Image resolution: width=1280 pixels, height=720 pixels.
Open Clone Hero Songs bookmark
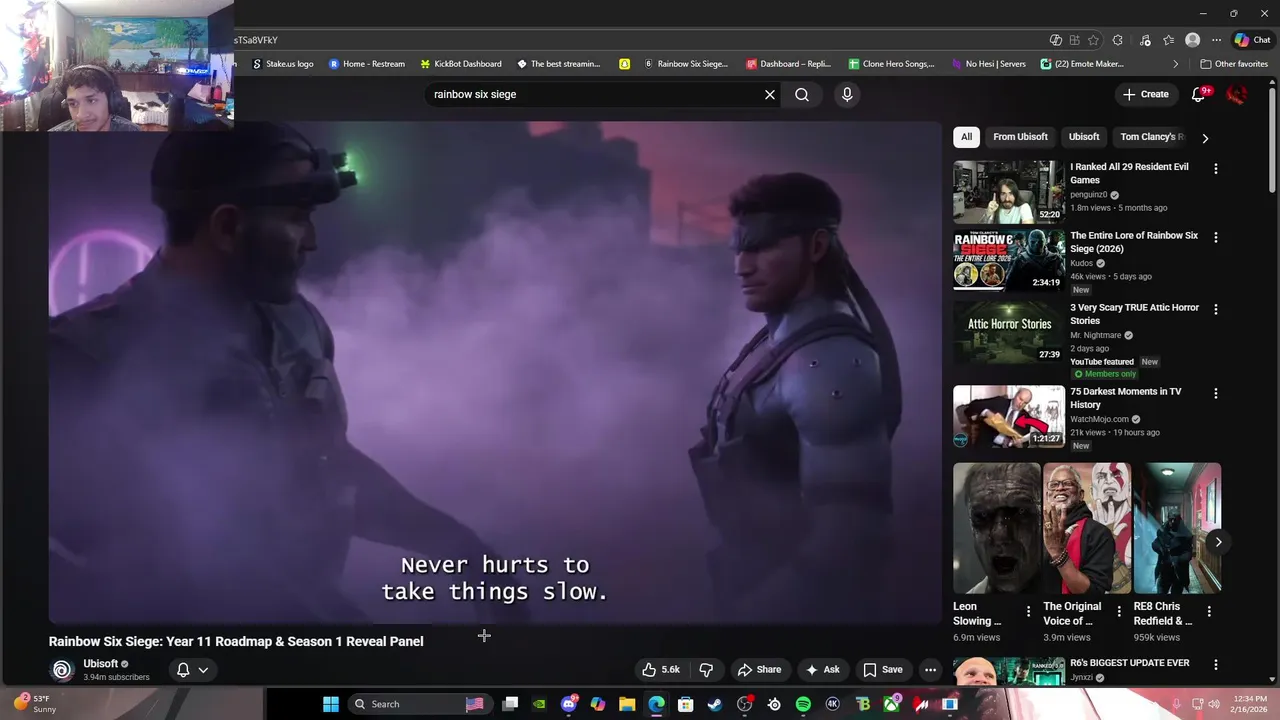click(892, 64)
